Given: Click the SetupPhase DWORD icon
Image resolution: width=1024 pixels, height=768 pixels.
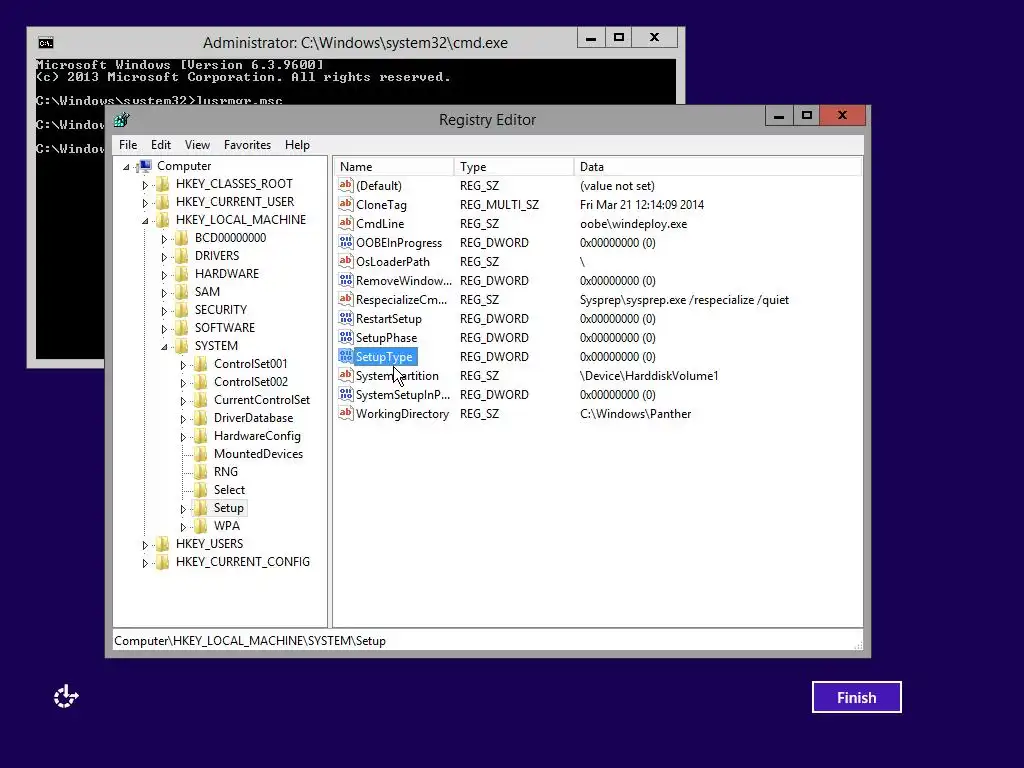Looking at the screenshot, I should 345,337.
